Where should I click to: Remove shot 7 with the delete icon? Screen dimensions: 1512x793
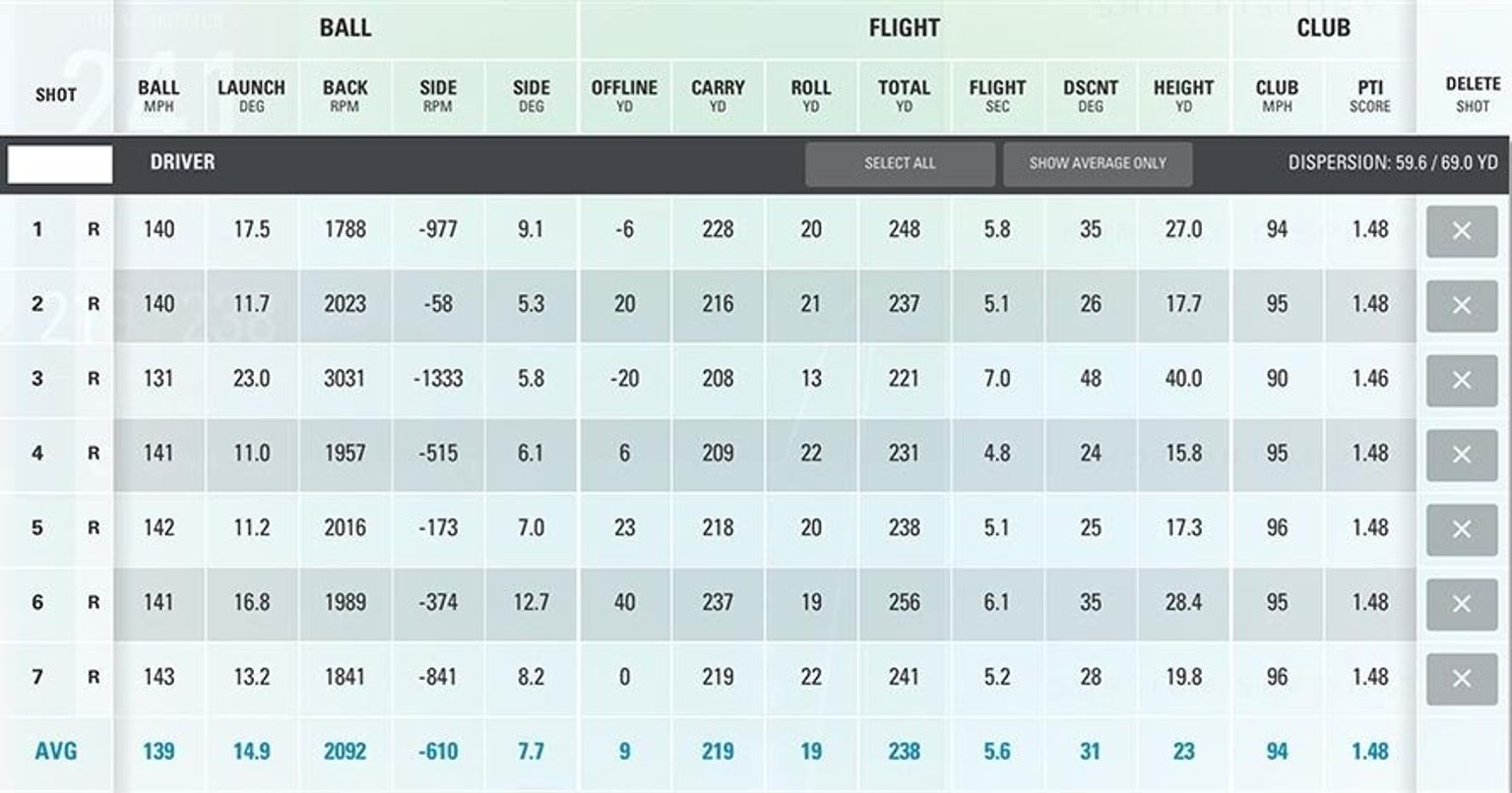click(1462, 677)
